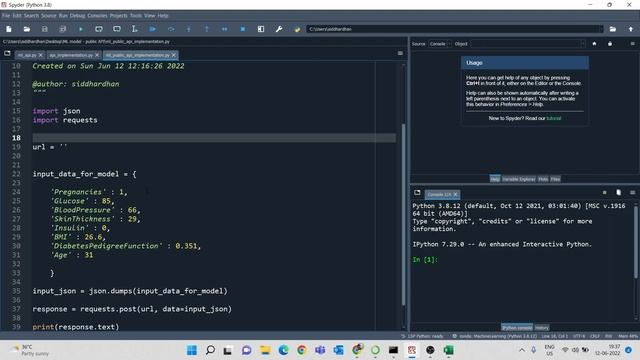The width and height of the screenshot is (640, 360).
Task: Open the Help Source dropdown showing Console
Action: (440, 44)
